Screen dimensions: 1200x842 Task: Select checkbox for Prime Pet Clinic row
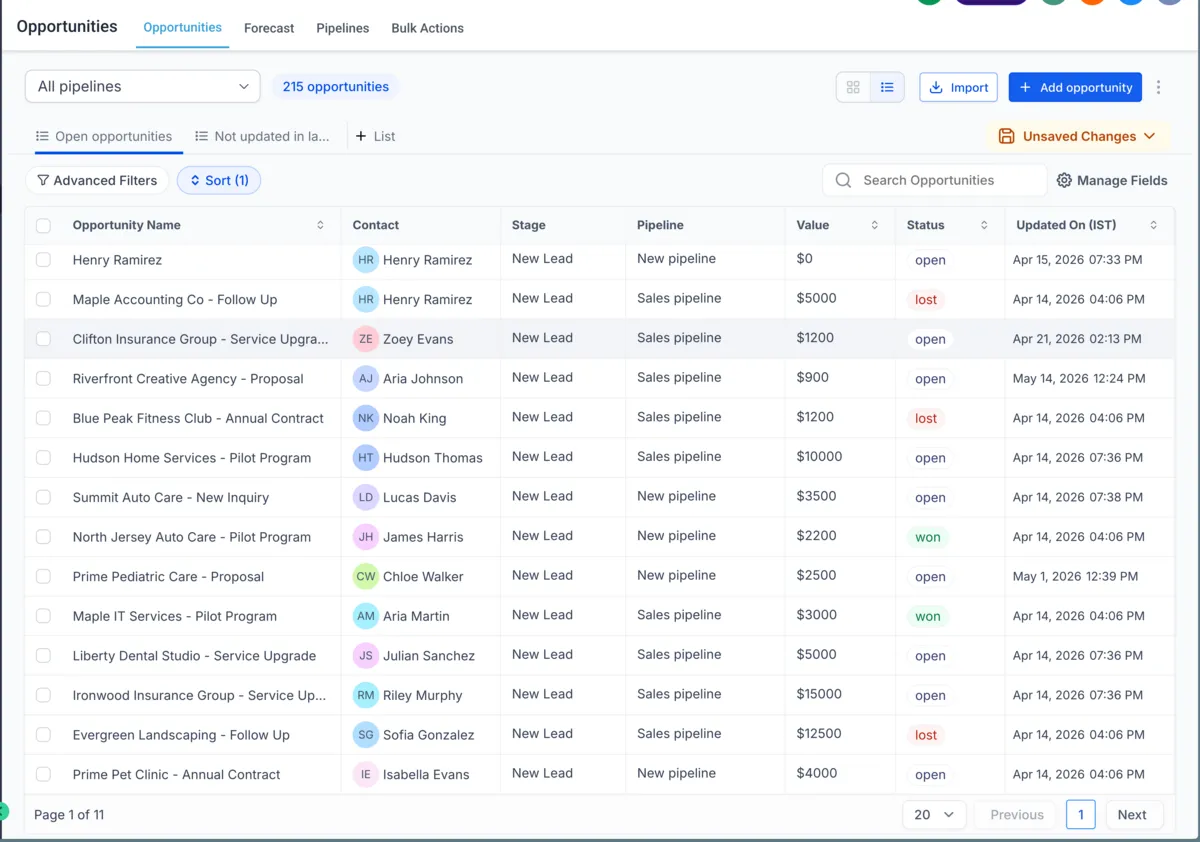pyautogui.click(x=43, y=774)
